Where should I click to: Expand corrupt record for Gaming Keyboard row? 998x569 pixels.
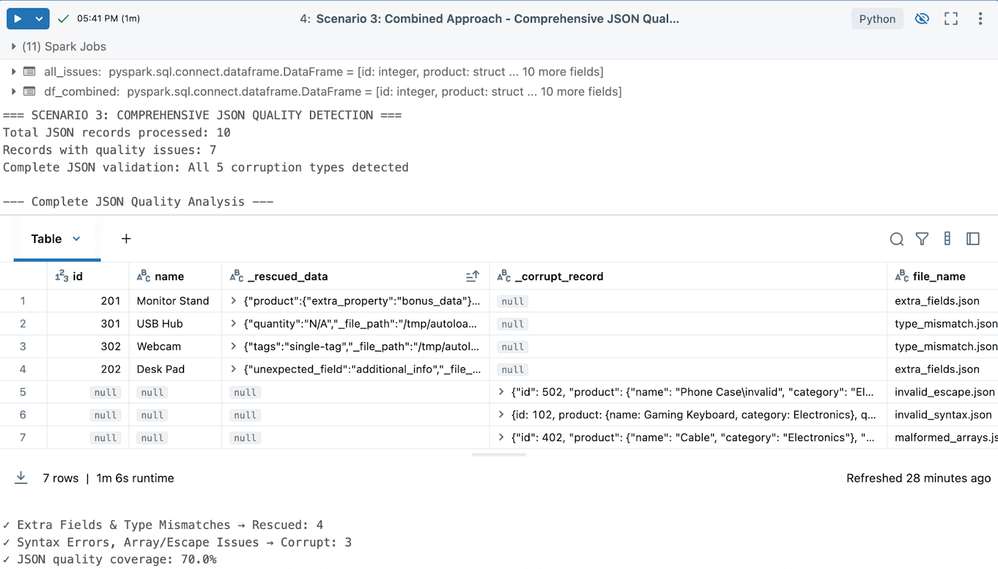click(x=502, y=415)
